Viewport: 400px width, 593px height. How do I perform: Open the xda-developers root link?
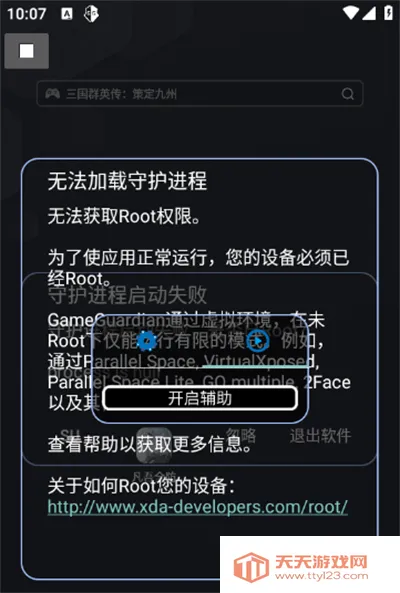click(x=197, y=507)
